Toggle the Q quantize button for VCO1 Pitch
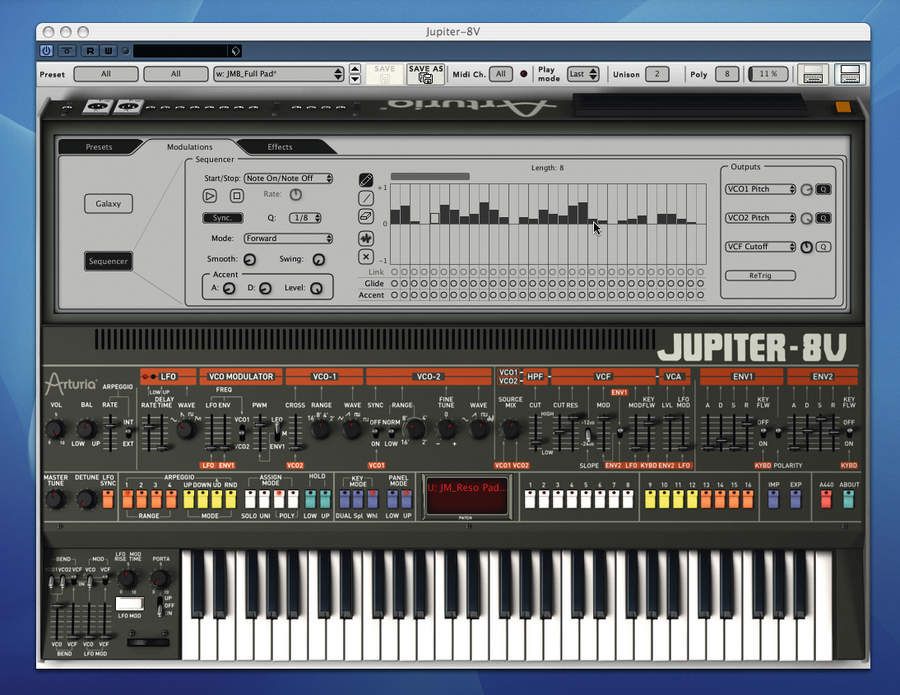Screen dimensions: 900x695 [x=823, y=189]
